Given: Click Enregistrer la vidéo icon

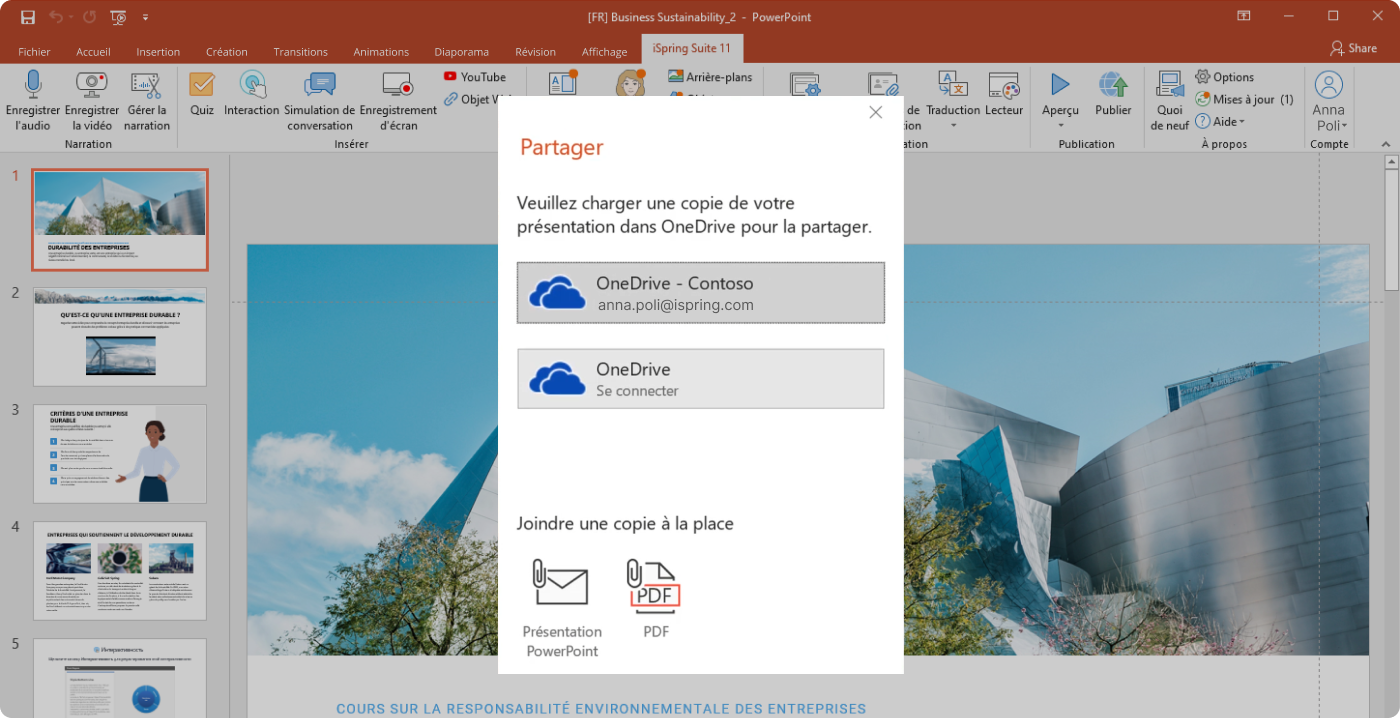Looking at the screenshot, I should (x=92, y=100).
